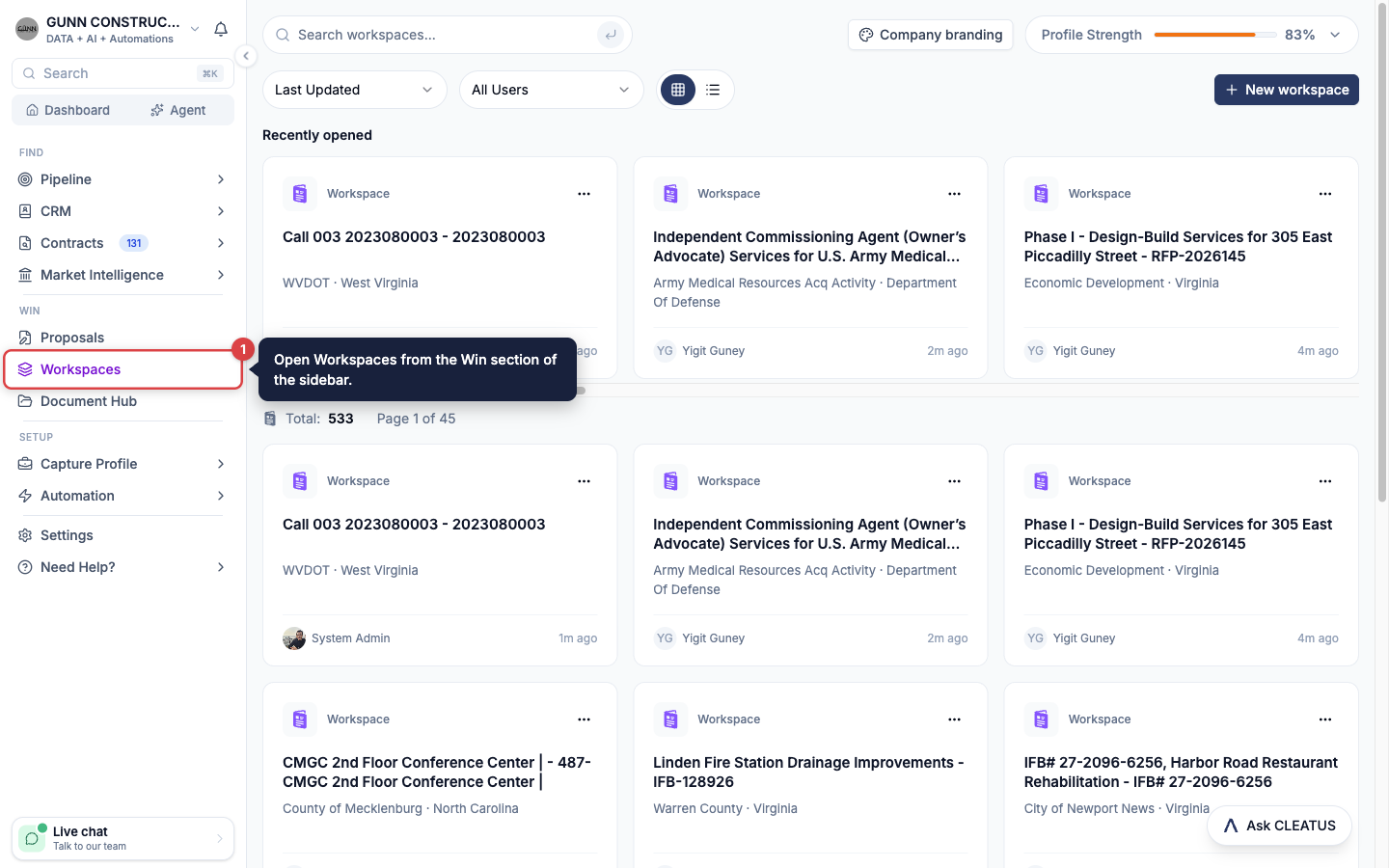Open more options on second Call 003 card

click(584, 481)
